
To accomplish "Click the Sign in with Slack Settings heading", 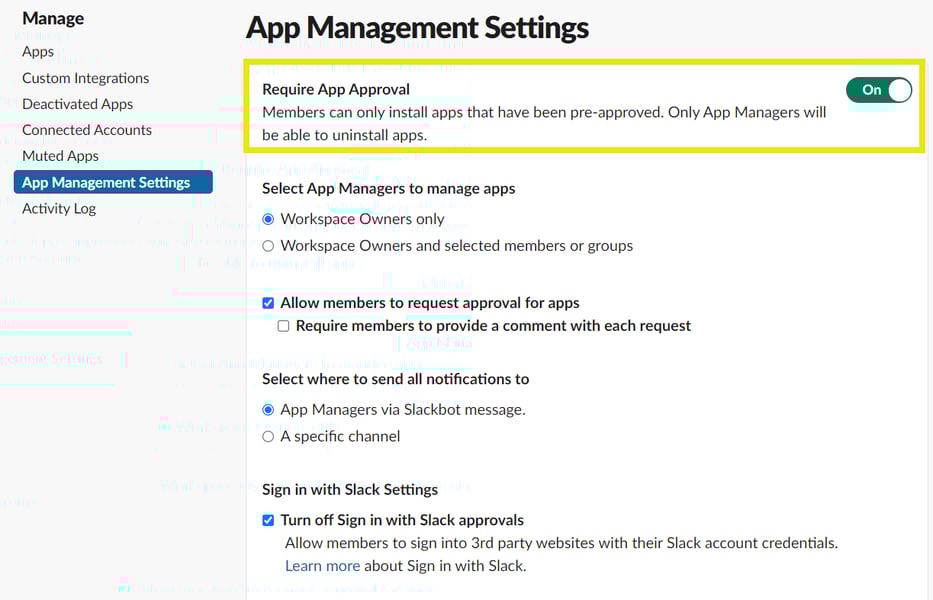I will point(350,489).
